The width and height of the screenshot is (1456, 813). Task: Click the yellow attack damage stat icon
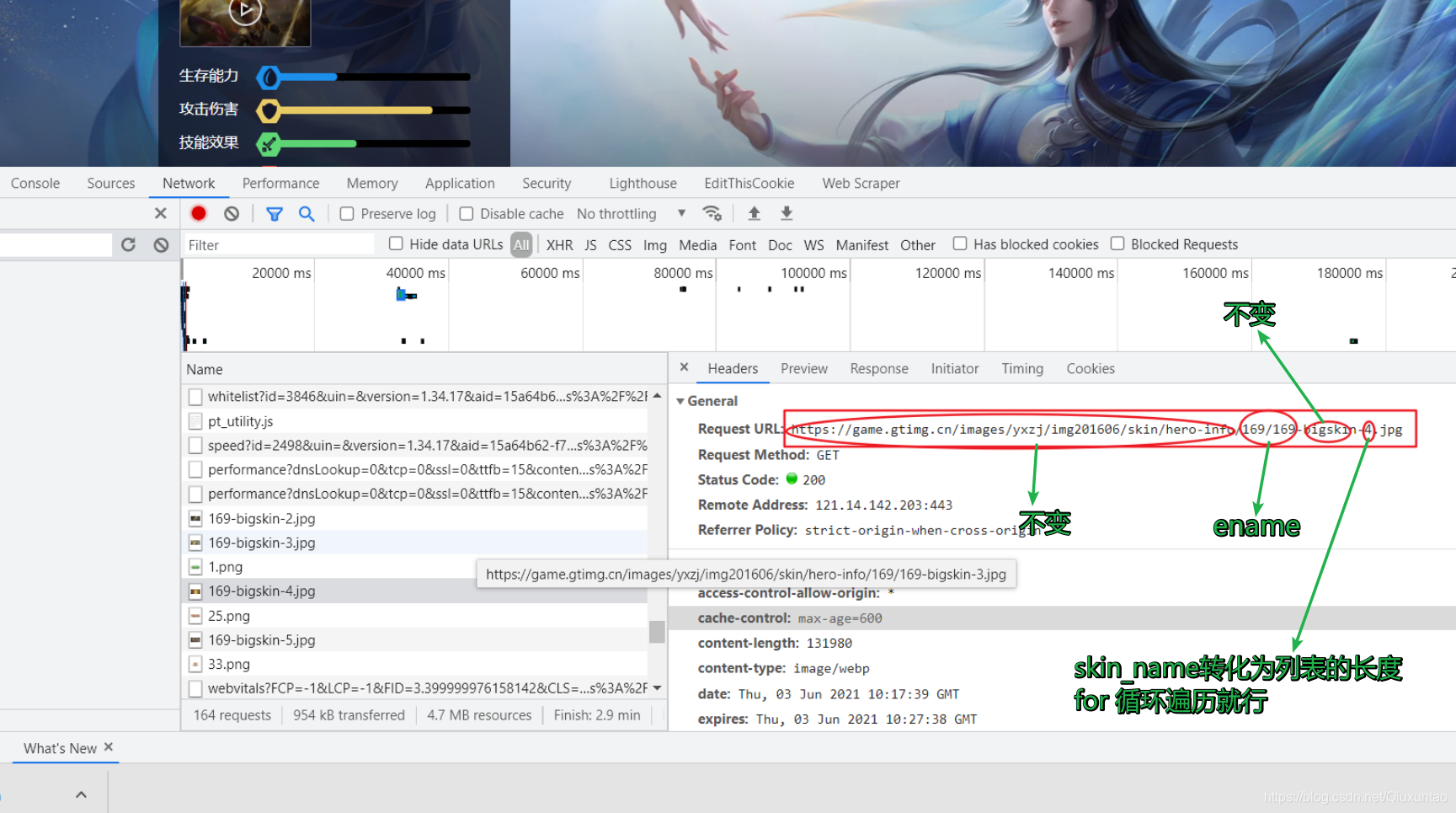269,110
